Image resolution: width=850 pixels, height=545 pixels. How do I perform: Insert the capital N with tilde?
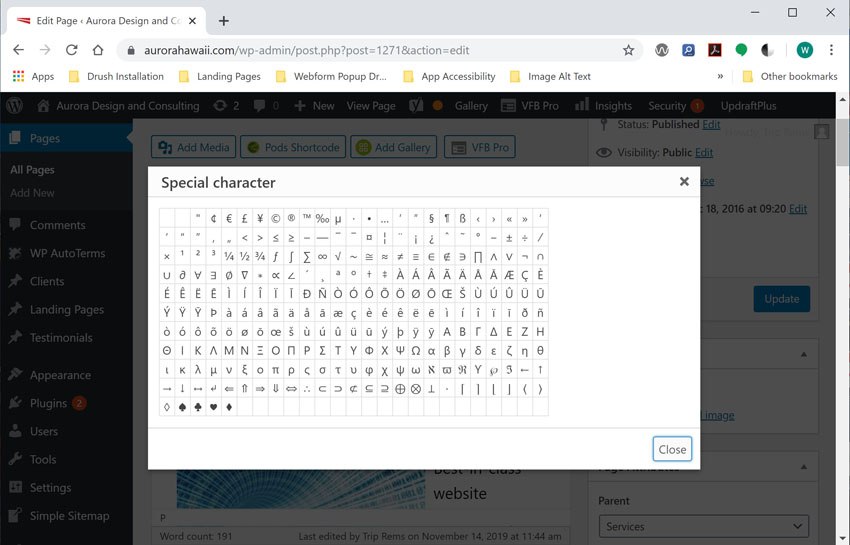pos(323,294)
